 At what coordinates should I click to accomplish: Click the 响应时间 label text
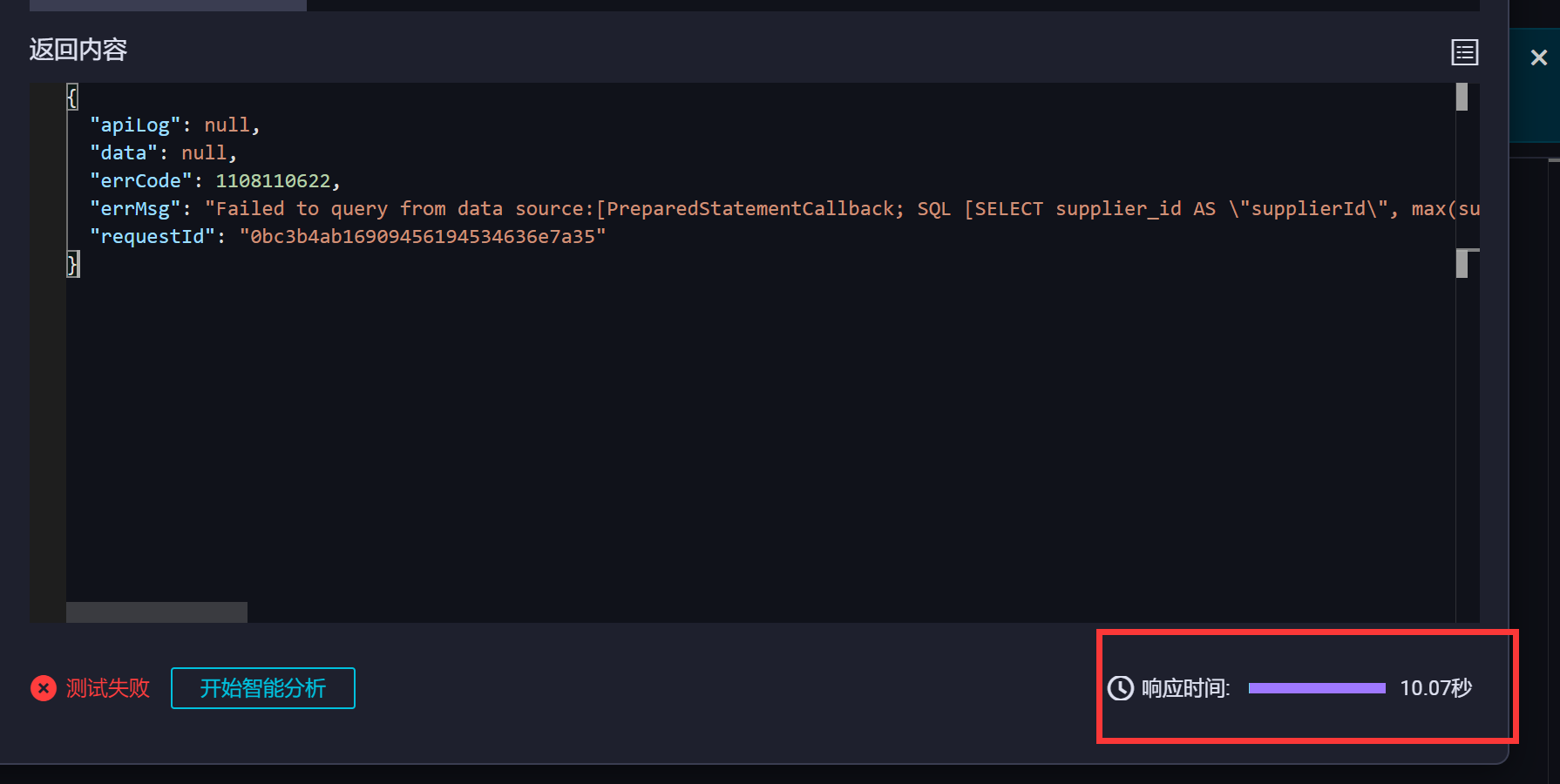click(1185, 688)
